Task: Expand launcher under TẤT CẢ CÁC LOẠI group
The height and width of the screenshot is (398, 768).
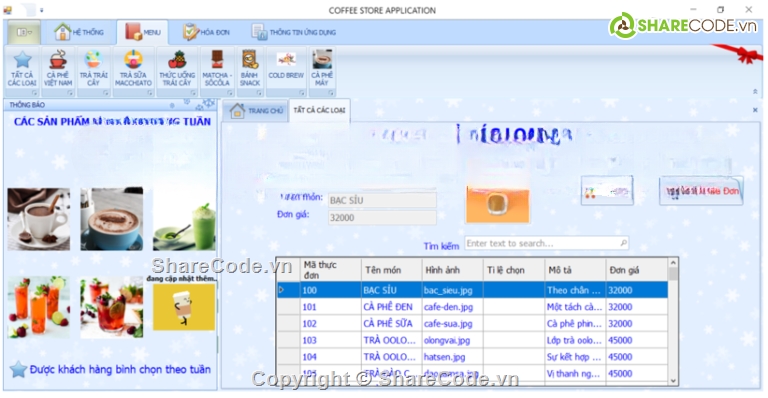Action: [34, 93]
